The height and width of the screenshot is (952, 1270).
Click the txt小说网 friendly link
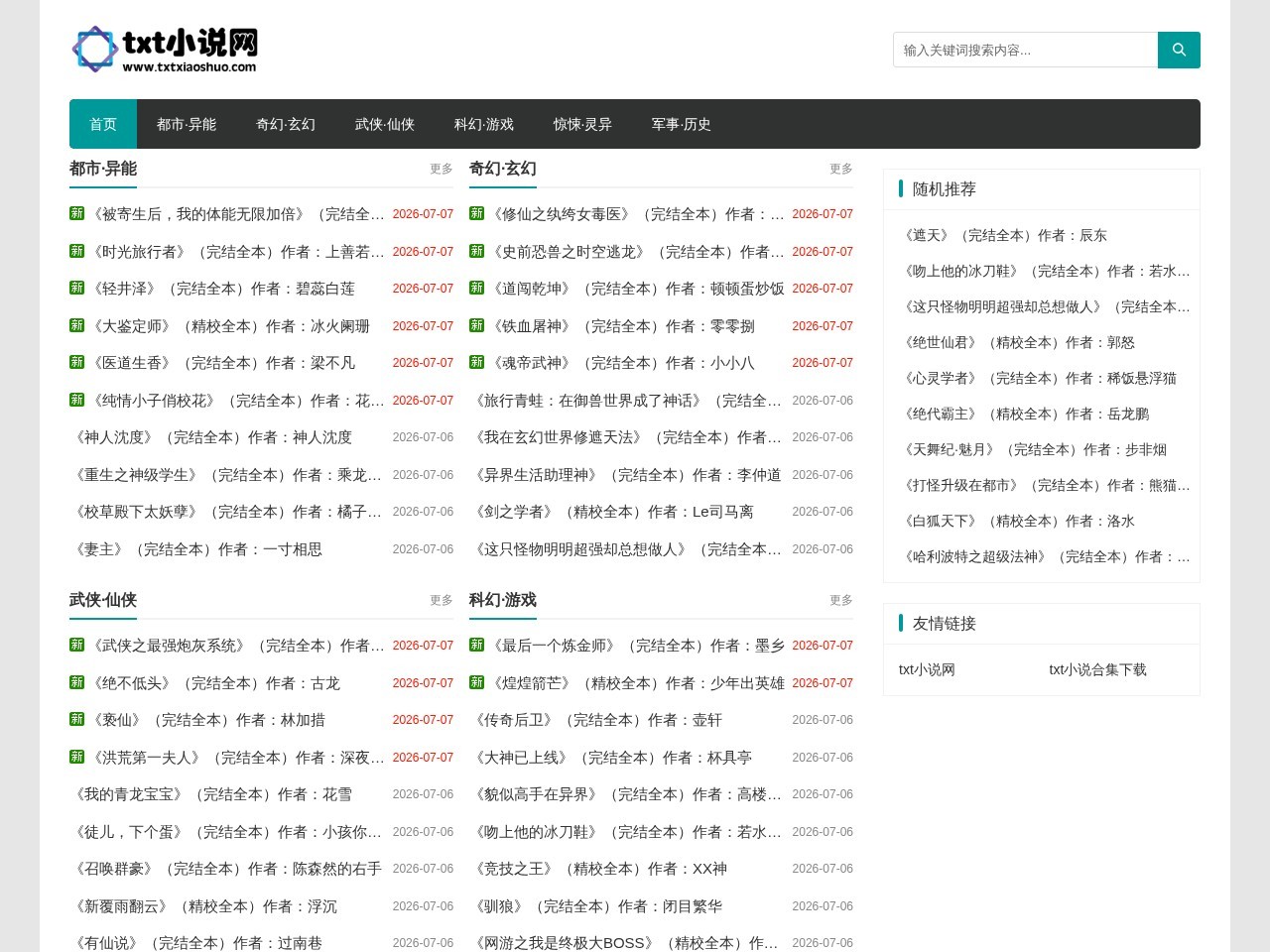point(927,669)
